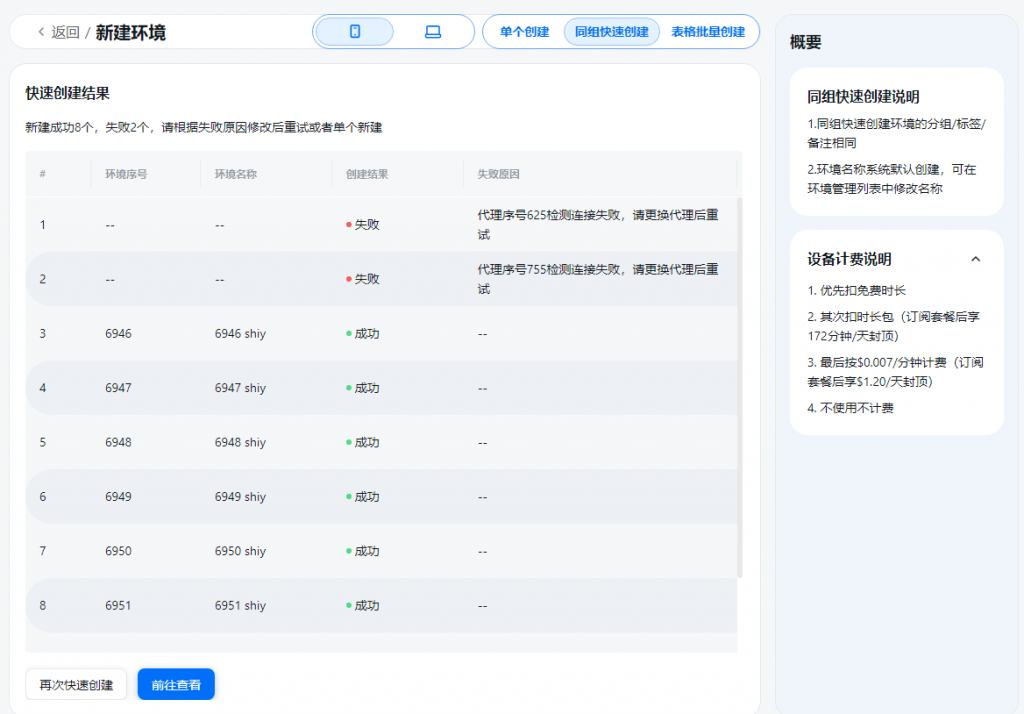The width and height of the screenshot is (1024, 714).
Task: Click the 返回 breadcrumb link
Action: pyautogui.click(x=65, y=32)
